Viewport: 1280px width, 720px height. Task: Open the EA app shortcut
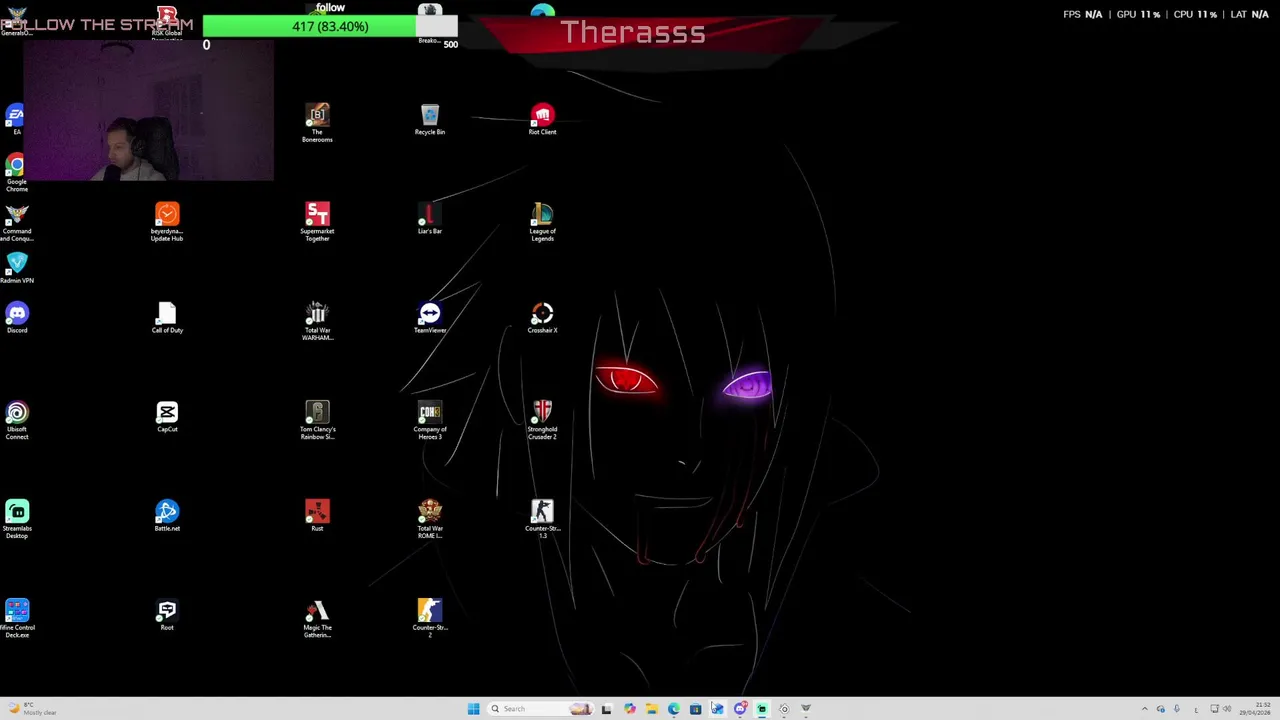coord(16,120)
